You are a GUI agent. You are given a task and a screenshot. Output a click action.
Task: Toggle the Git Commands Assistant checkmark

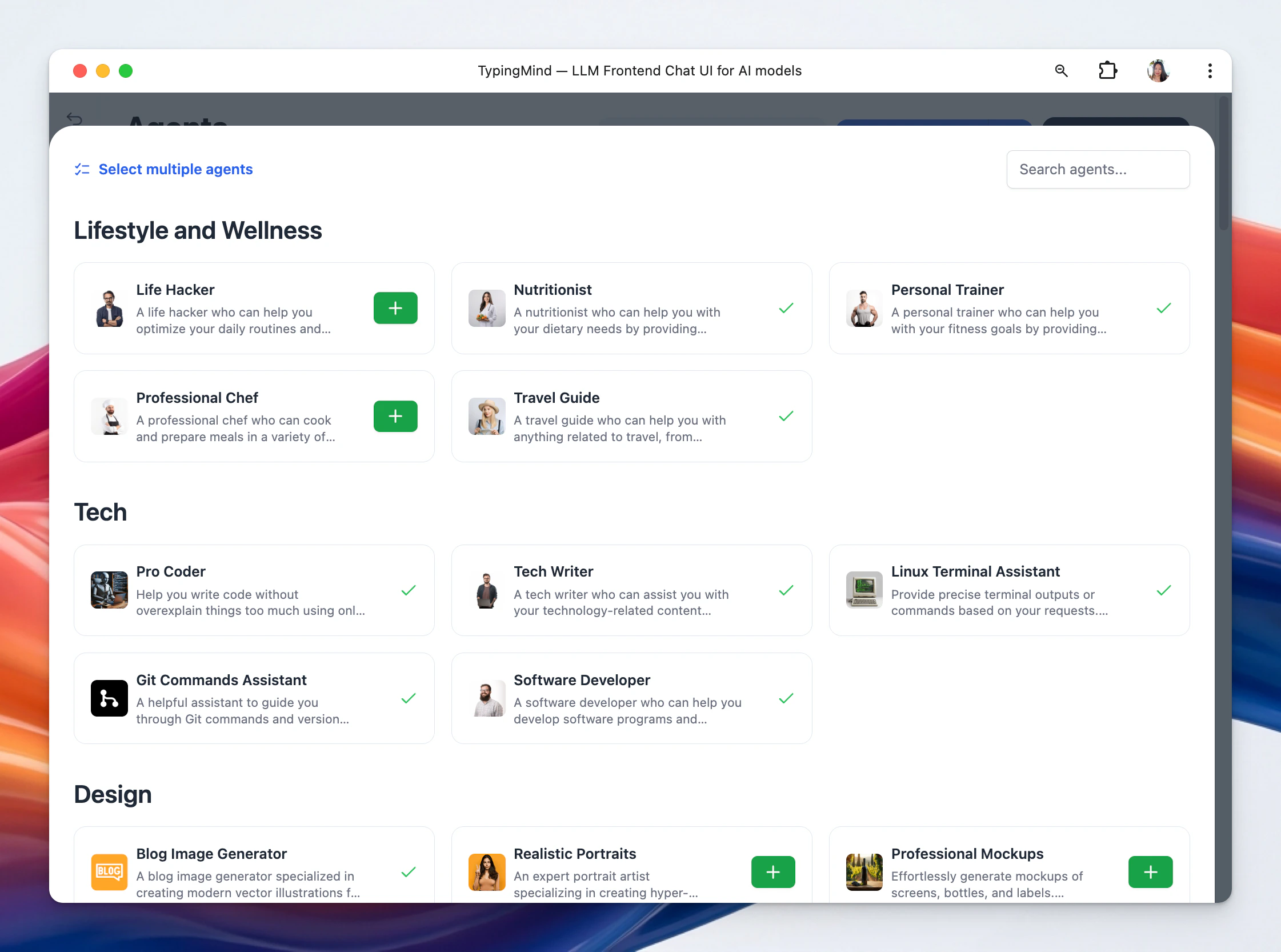(409, 698)
